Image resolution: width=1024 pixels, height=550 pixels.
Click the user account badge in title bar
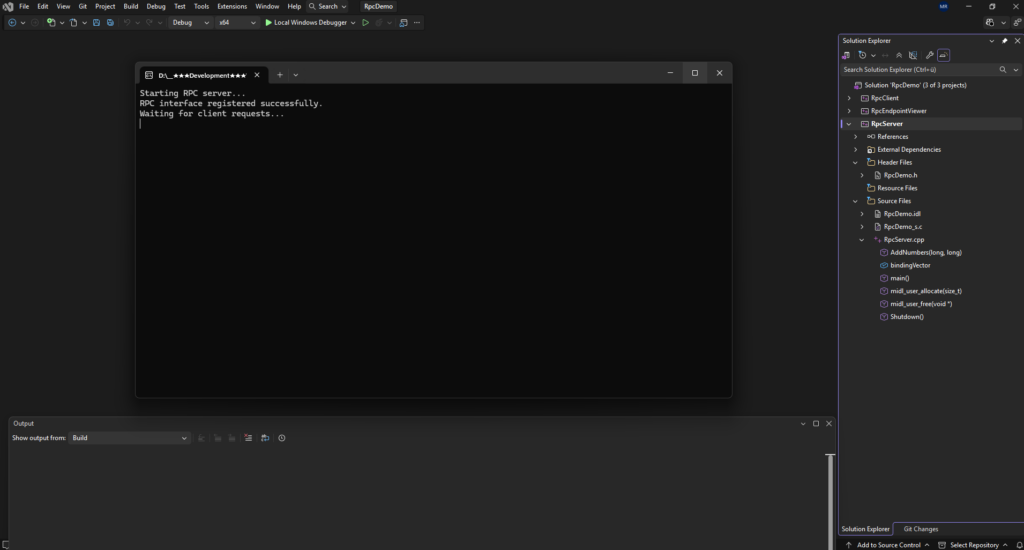943,7
